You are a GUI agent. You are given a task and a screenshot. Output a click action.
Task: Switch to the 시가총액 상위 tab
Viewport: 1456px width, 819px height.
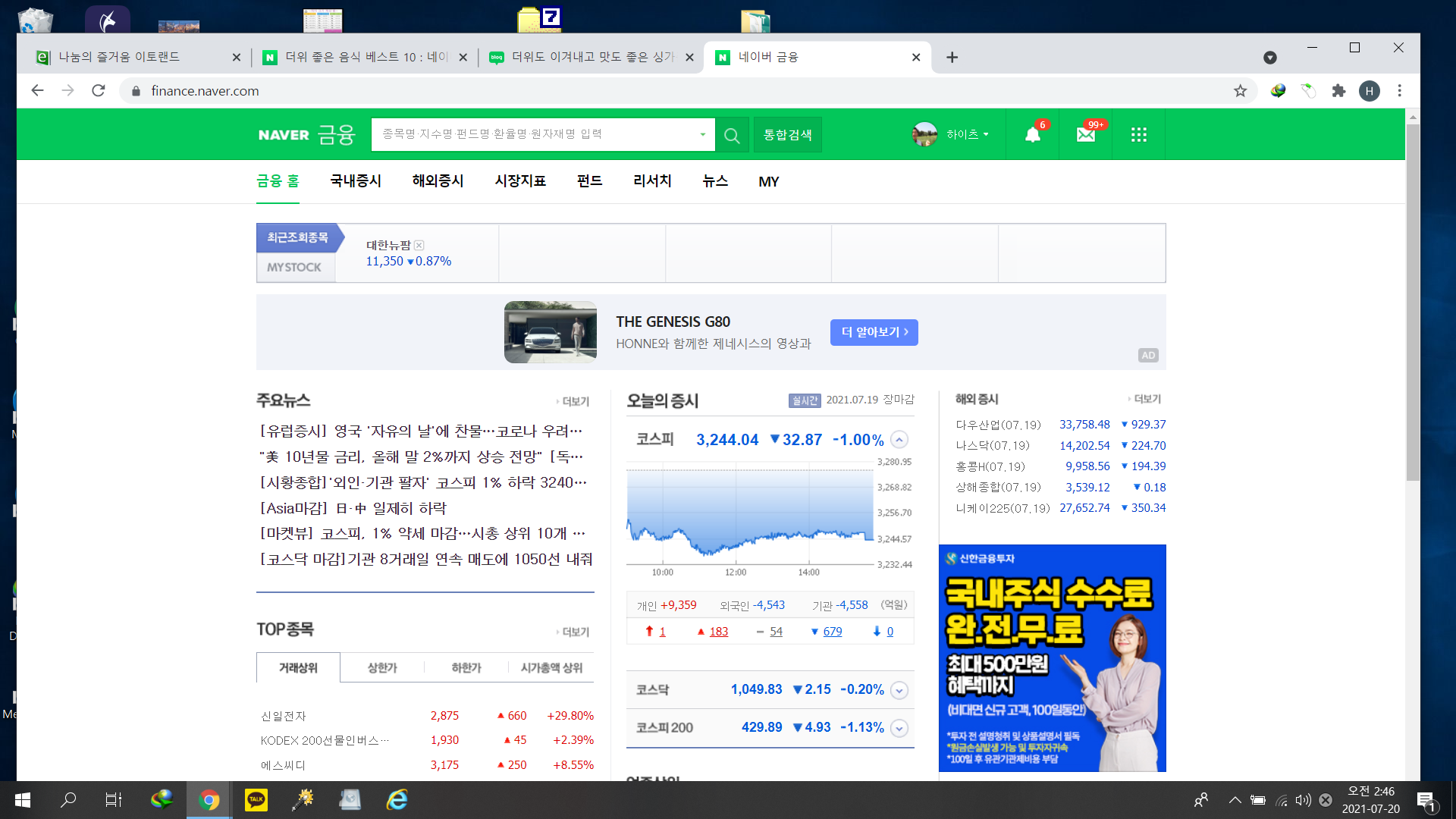(x=551, y=667)
